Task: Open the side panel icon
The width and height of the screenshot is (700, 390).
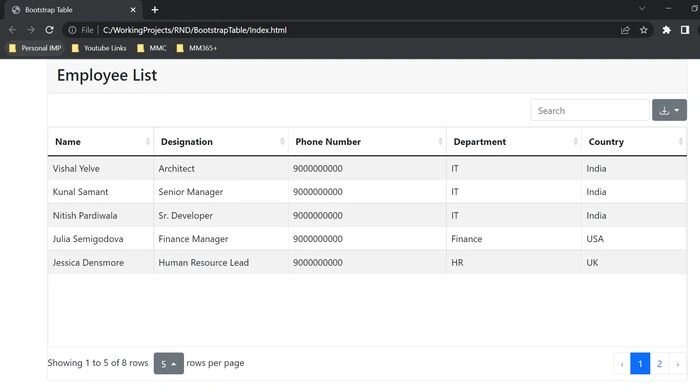Action: [x=685, y=30]
